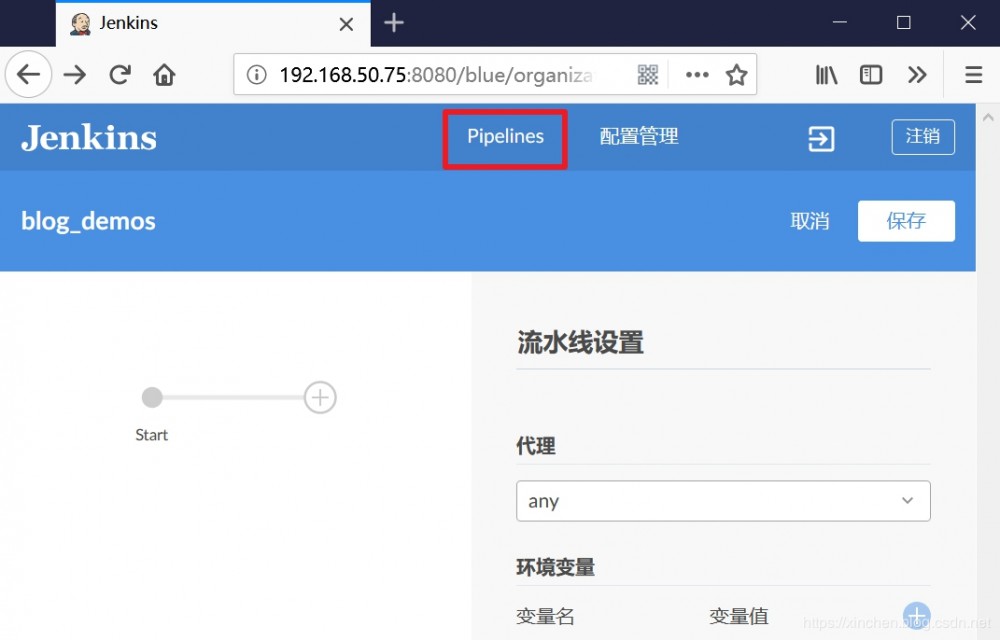Select the Start node on the pipeline
1000x640 pixels.
(151, 397)
